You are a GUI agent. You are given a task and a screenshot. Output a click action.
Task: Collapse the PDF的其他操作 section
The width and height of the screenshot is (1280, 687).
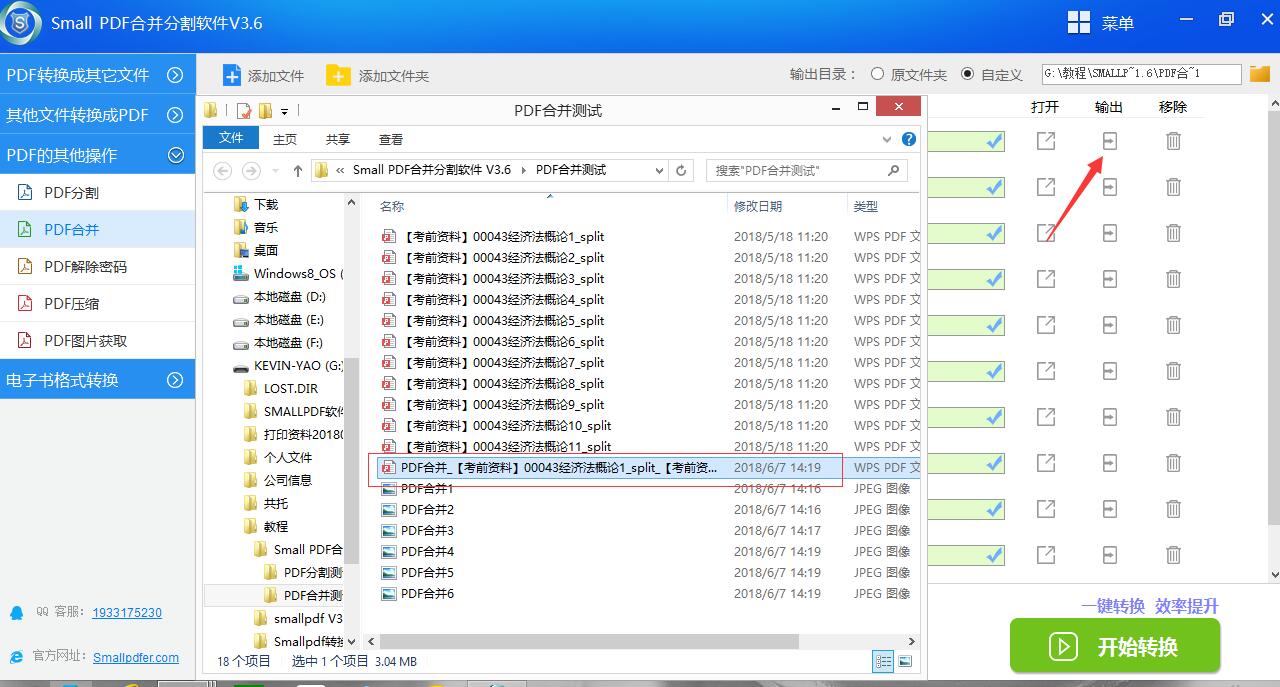pyautogui.click(x=175, y=155)
